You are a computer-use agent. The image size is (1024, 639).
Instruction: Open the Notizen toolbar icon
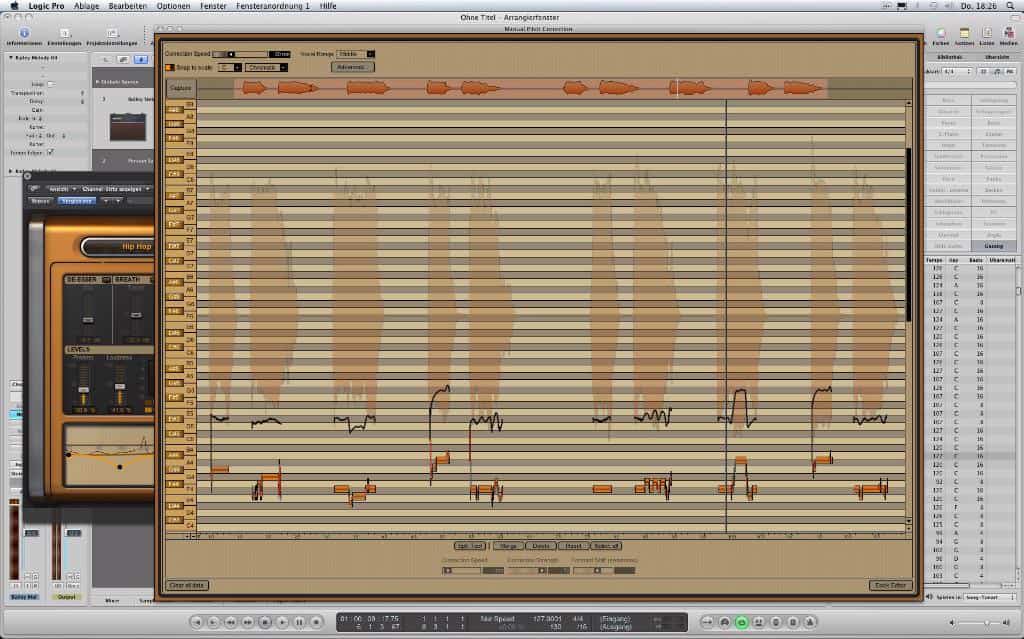click(x=964, y=33)
